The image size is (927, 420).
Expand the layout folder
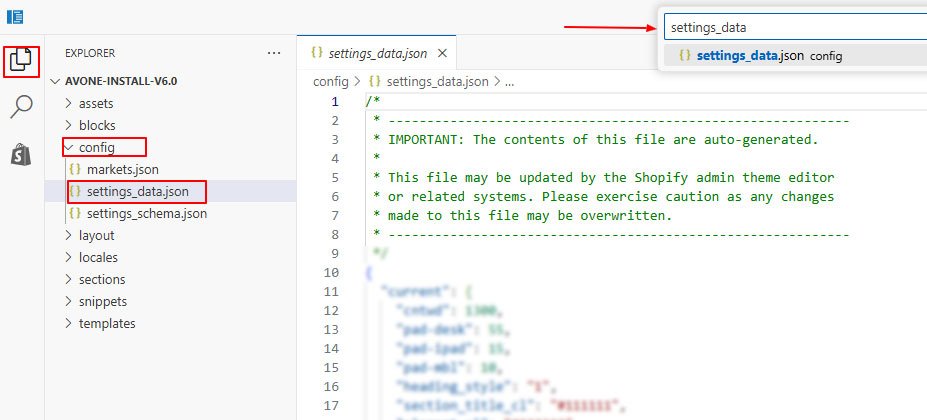tap(96, 235)
